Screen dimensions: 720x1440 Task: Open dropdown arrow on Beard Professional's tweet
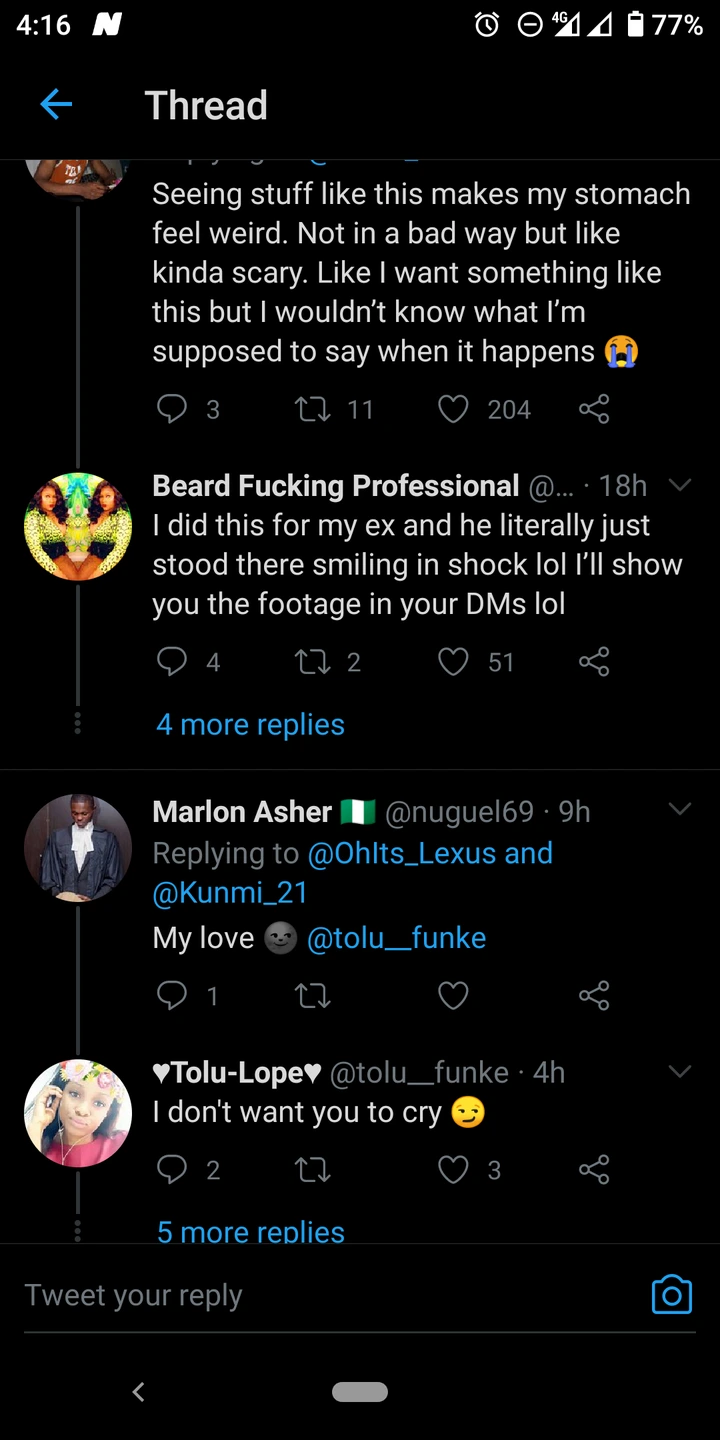pyautogui.click(x=680, y=486)
